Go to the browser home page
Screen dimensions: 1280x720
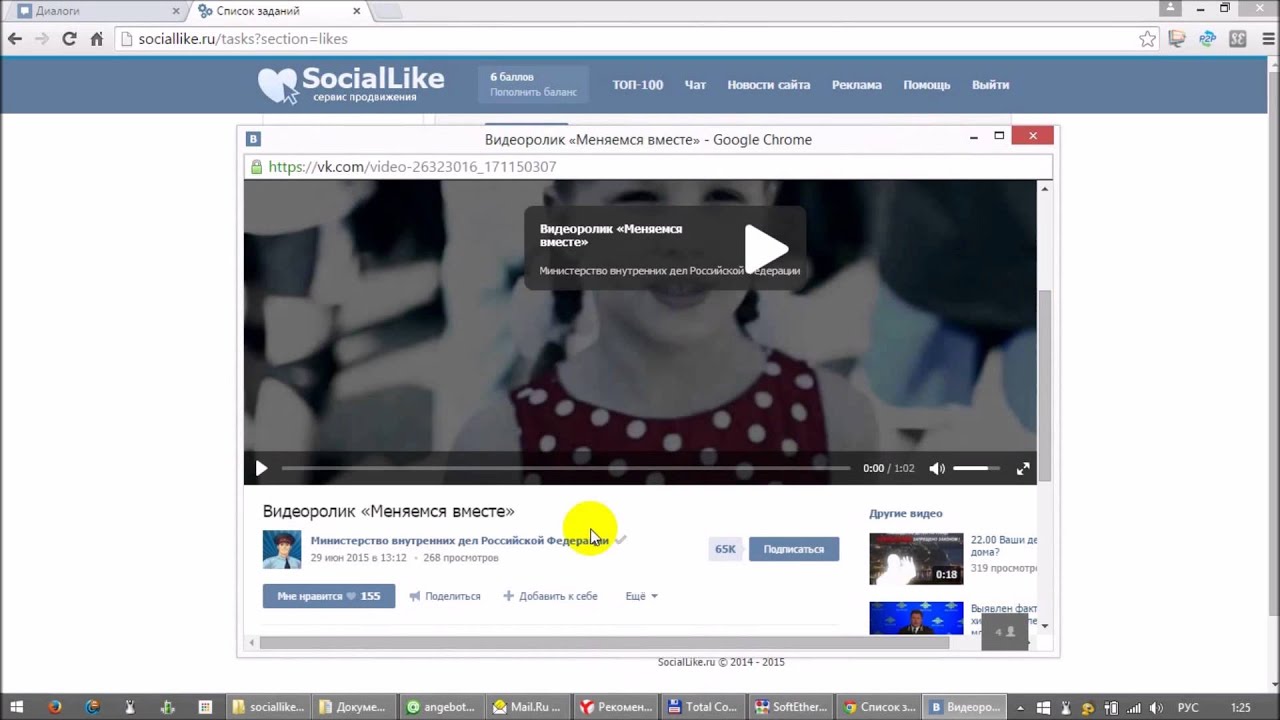[96, 39]
